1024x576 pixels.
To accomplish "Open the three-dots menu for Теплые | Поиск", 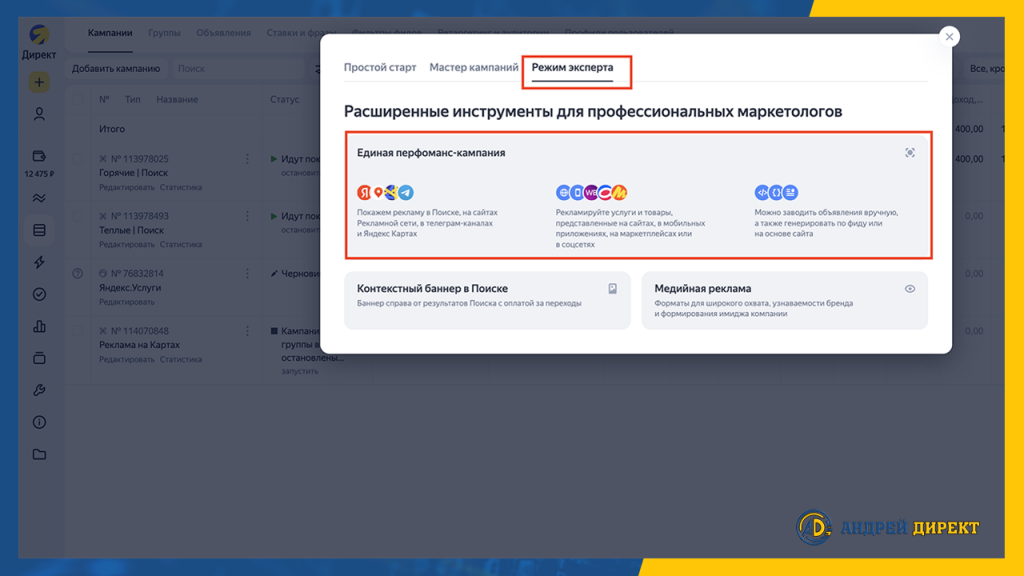I will coord(248,216).
